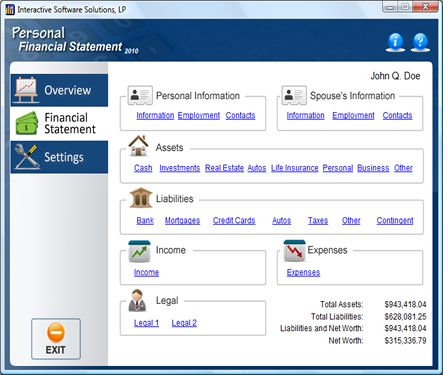Open help via the question mark icon
This screenshot has height=375, width=443.
[x=420, y=42]
